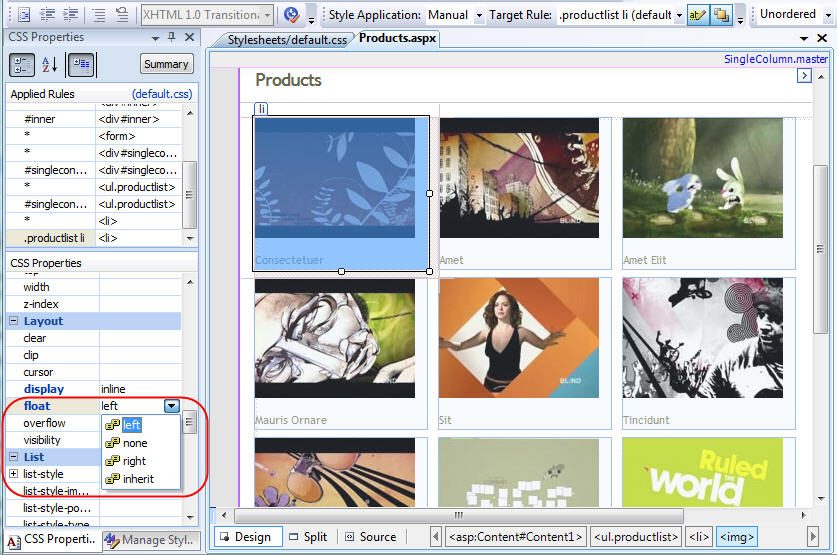Screen dimensions: 837x555
Task: Open toolbar options arrow beside accessibility icon
Action: (x=311, y=20)
